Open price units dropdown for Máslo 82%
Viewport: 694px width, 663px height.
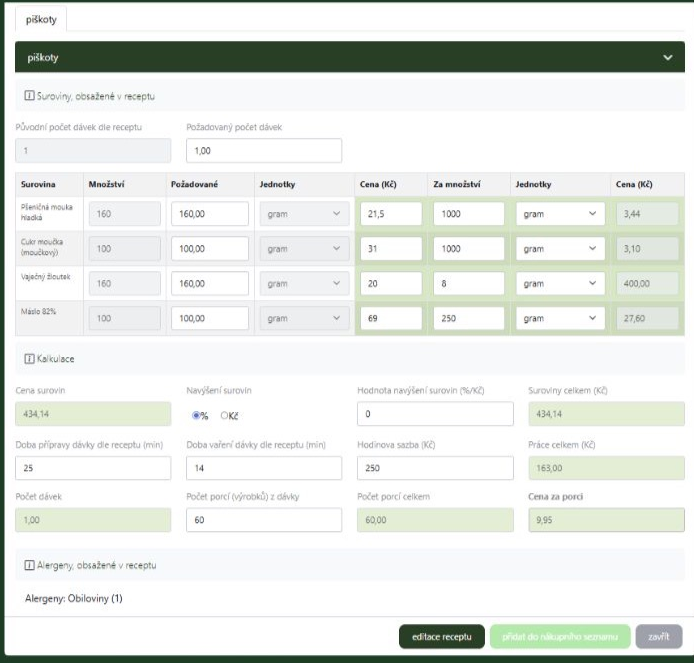point(560,318)
